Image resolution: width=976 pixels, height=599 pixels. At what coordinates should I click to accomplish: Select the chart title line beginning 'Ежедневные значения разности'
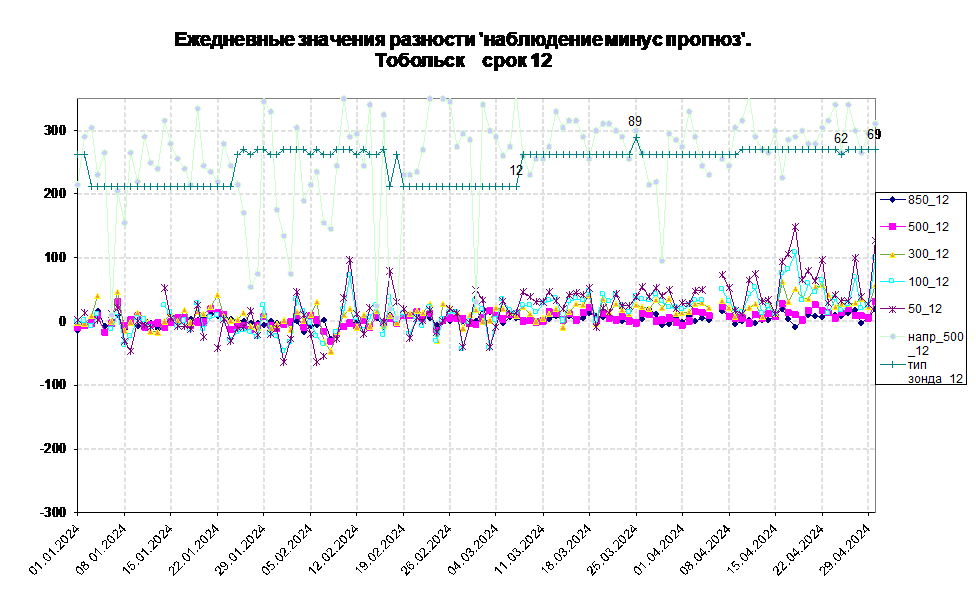coord(462,40)
